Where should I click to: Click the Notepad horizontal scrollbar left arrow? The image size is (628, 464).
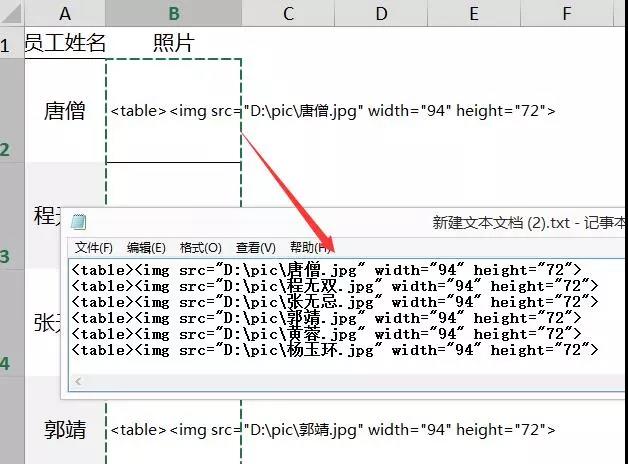point(78,382)
